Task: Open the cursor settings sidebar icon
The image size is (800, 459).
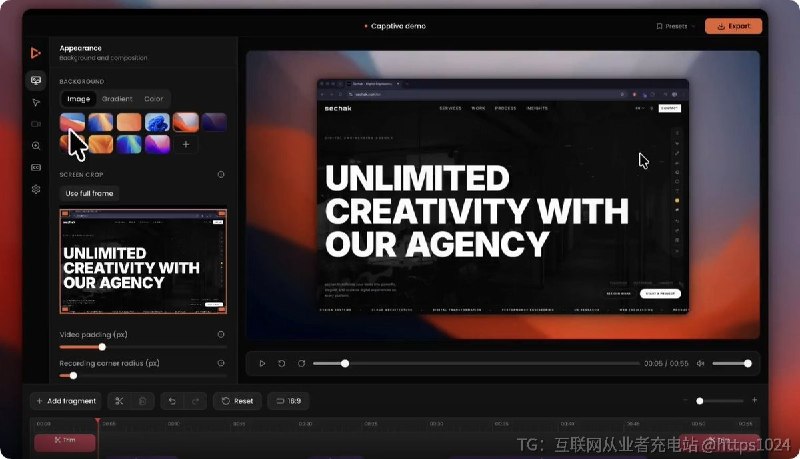Action: click(x=36, y=103)
